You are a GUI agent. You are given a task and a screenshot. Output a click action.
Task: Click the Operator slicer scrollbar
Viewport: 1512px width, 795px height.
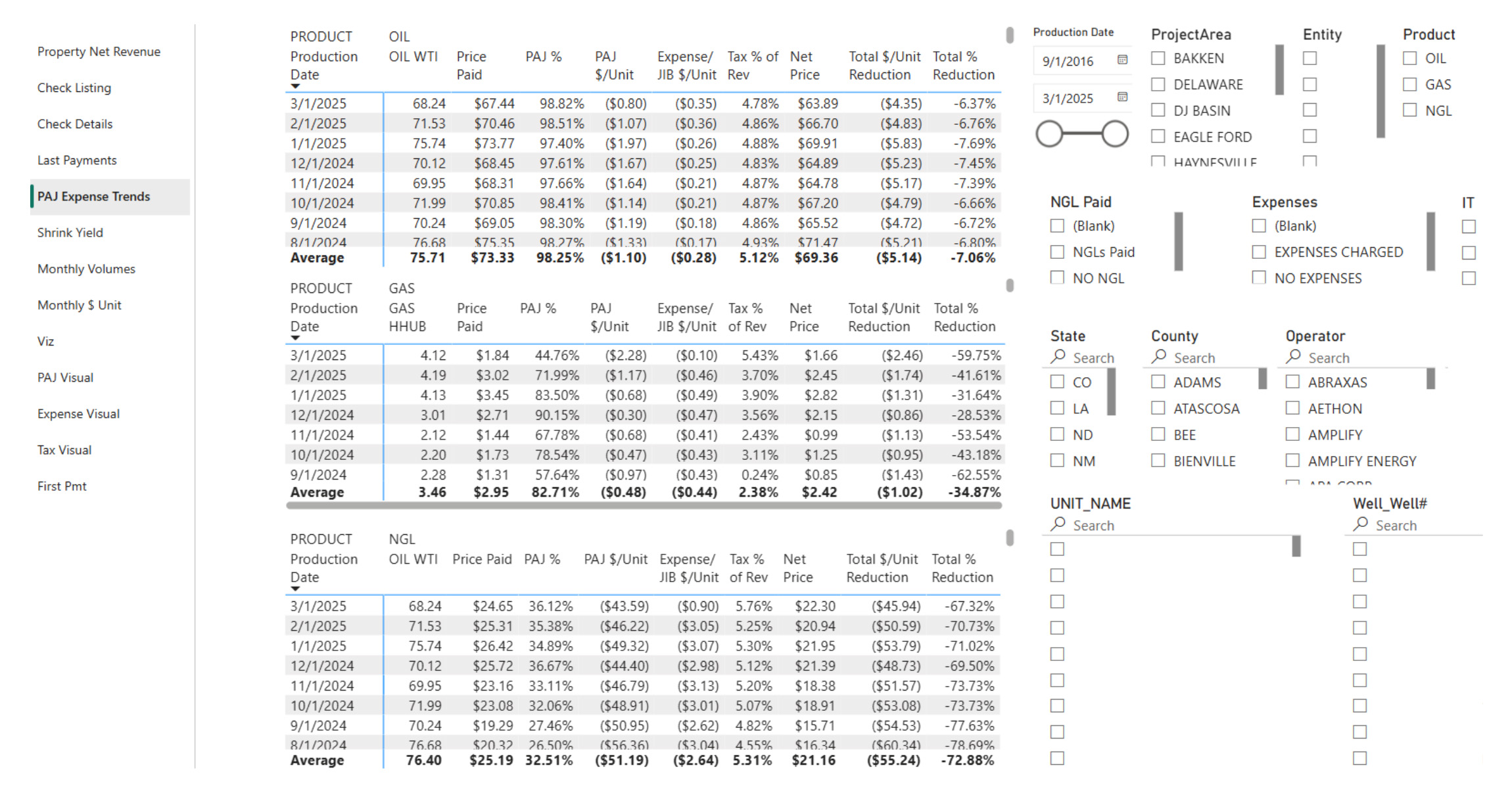(1430, 378)
